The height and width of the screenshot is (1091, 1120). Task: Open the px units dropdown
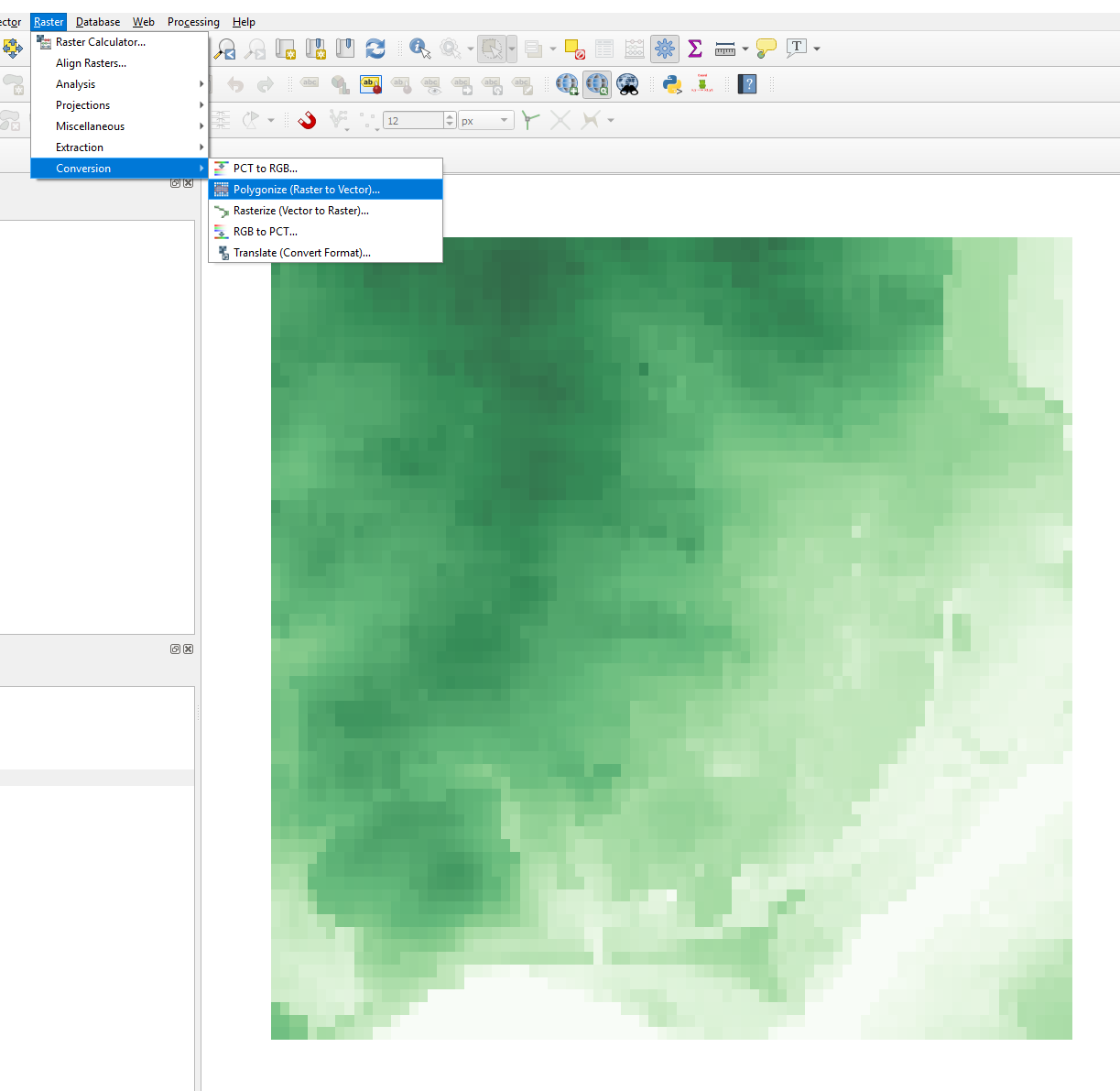point(485,121)
